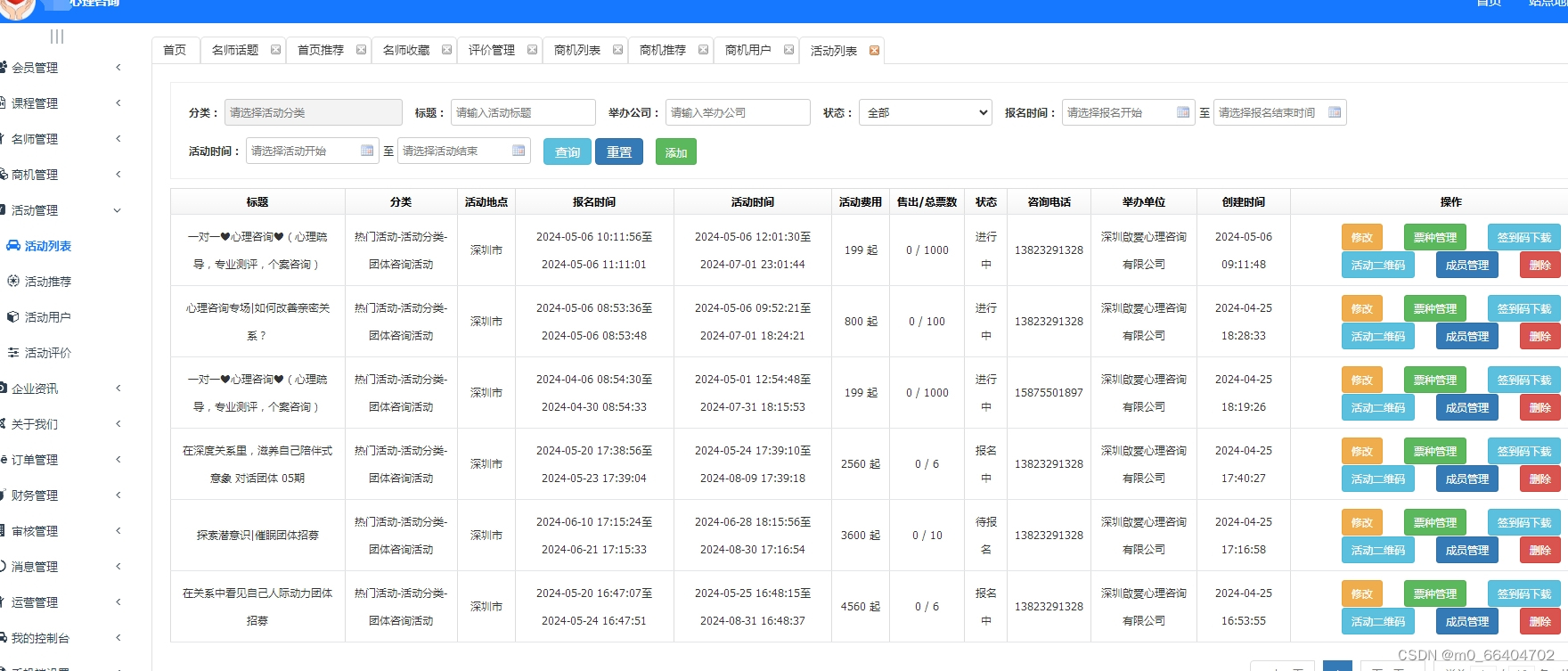Screen dimensions: 1568x671
Task: Click the 活动用户 cube icon
Action: [13, 316]
